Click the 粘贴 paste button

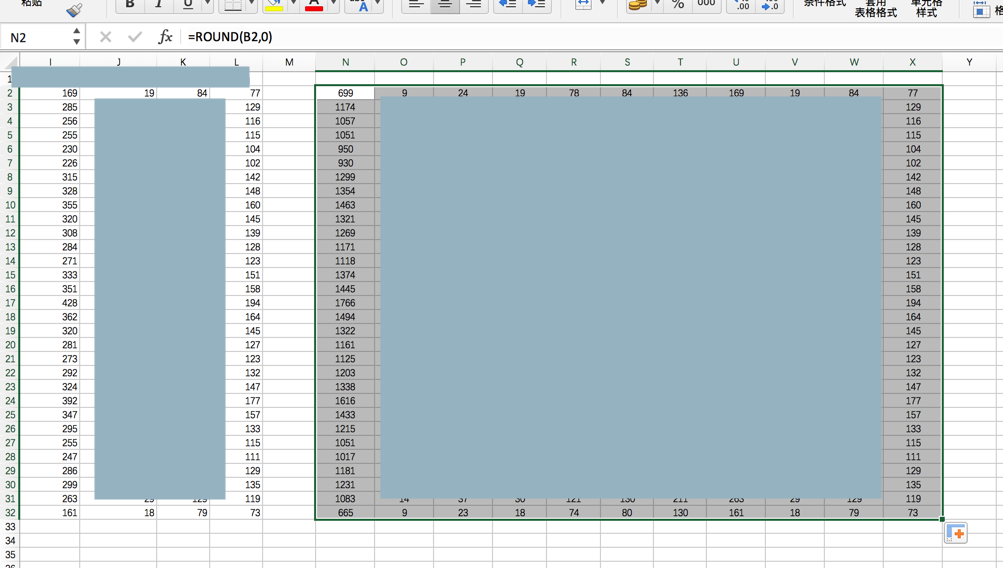(x=32, y=3)
